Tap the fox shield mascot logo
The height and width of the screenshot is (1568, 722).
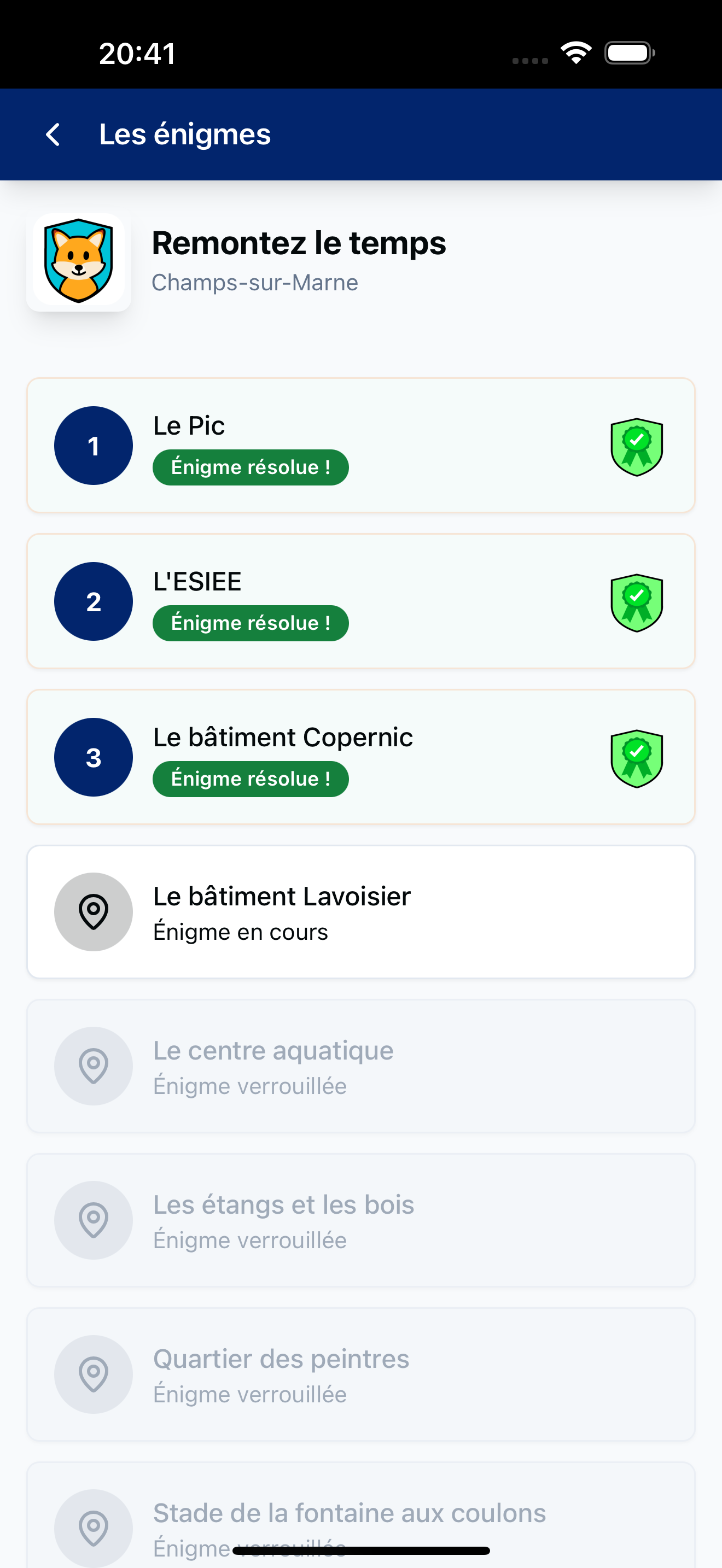pos(79,261)
